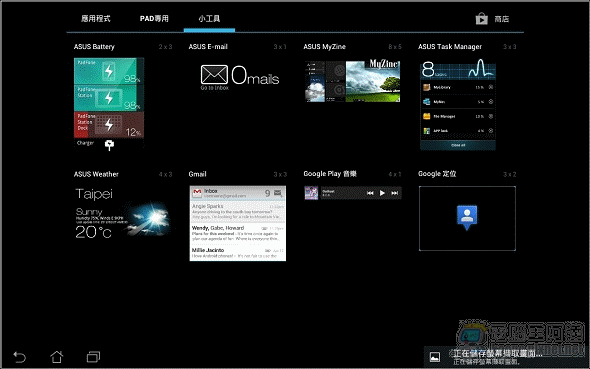Image resolution: width=590 pixels, height=369 pixels.
Task: Go to previous track in music widget
Action: click(370, 193)
